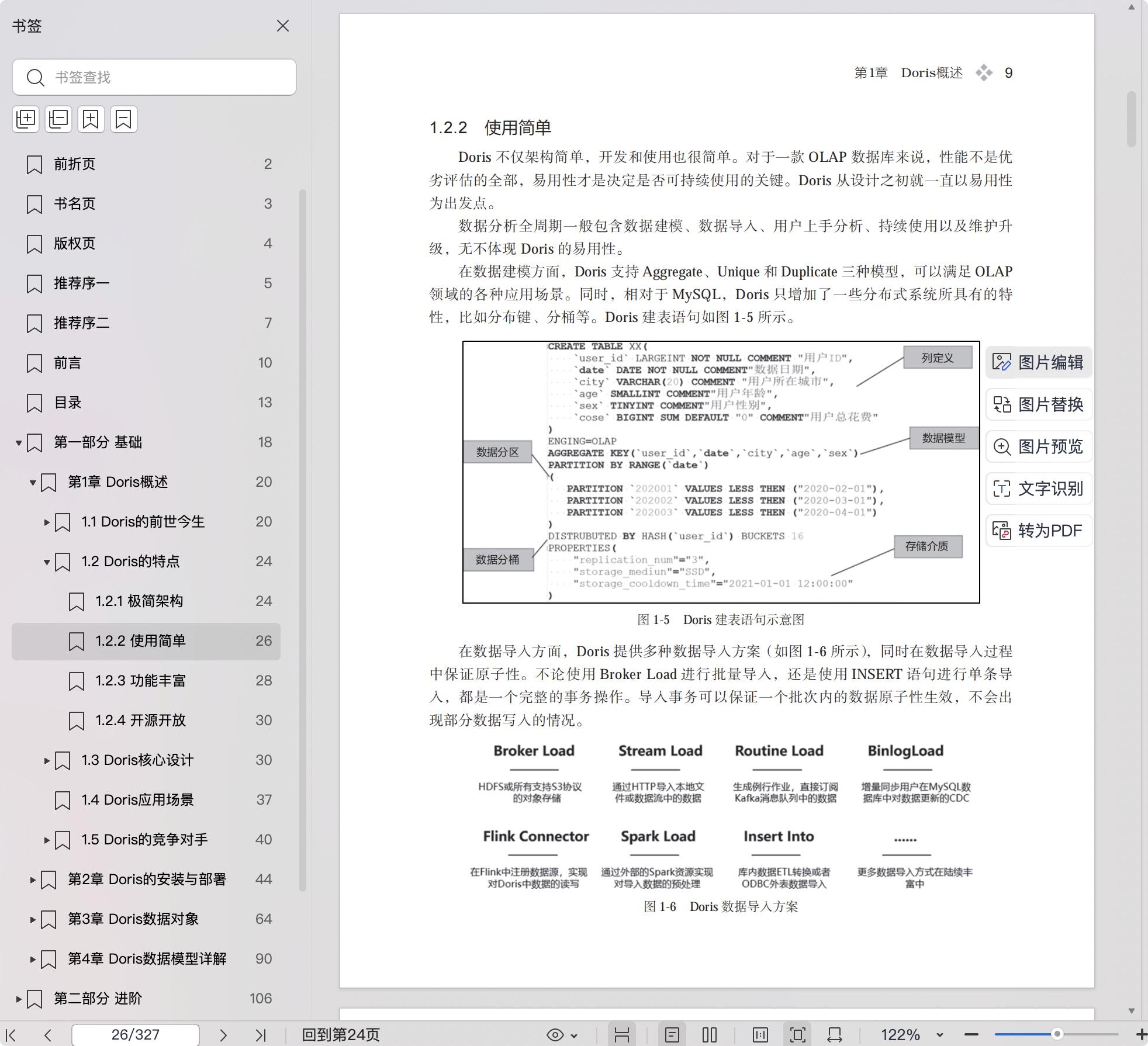This screenshot has height=1046, width=1148.
Task: Click 回到第24页 link
Action: tap(341, 1035)
